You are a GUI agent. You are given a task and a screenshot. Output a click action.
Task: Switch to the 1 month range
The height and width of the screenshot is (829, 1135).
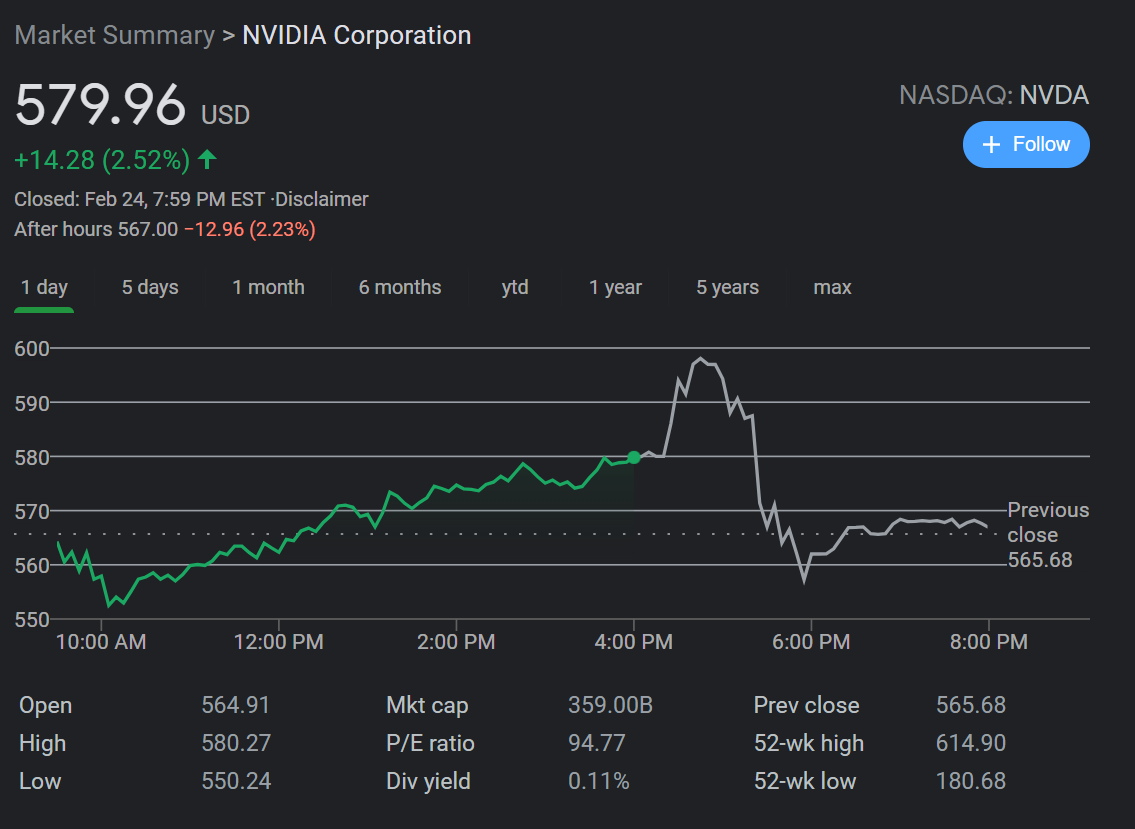point(268,288)
